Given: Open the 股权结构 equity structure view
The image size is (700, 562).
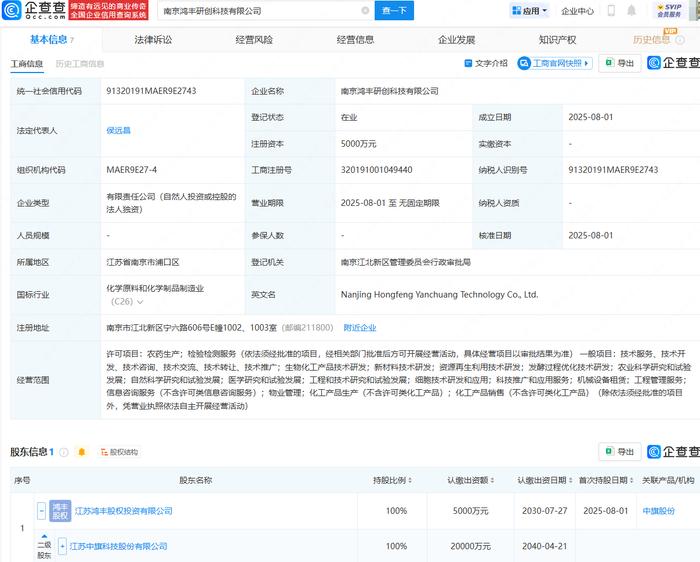Looking at the screenshot, I should pyautogui.click(x=119, y=452).
